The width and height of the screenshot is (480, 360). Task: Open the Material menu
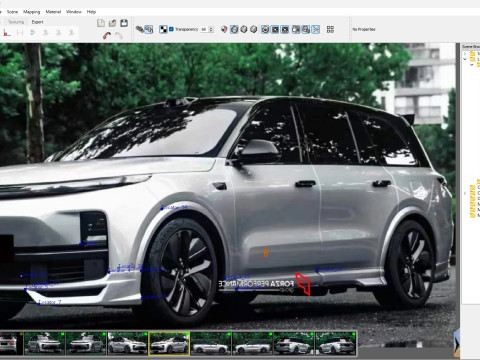click(53, 12)
